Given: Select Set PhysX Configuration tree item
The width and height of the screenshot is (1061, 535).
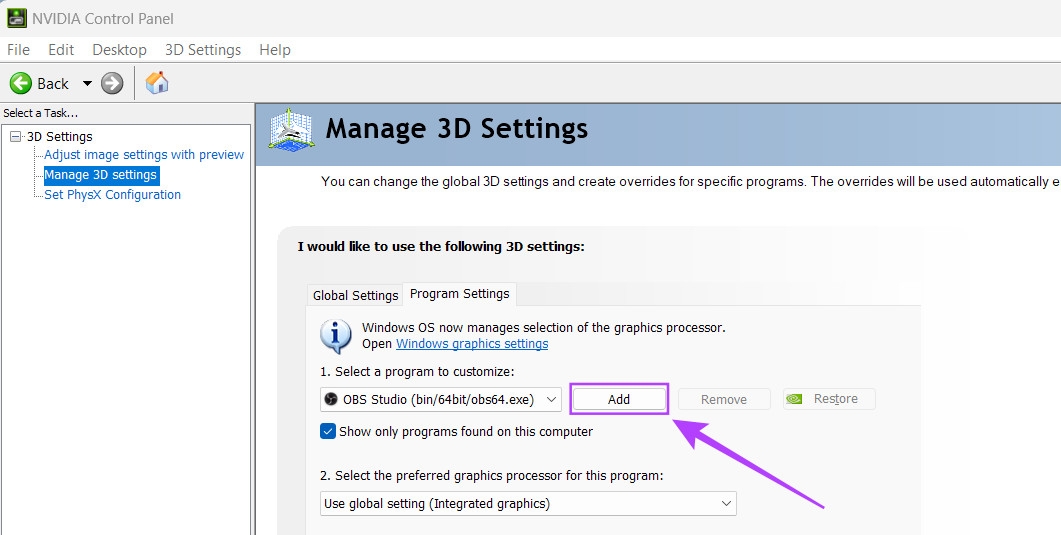Looking at the screenshot, I should click(112, 195).
